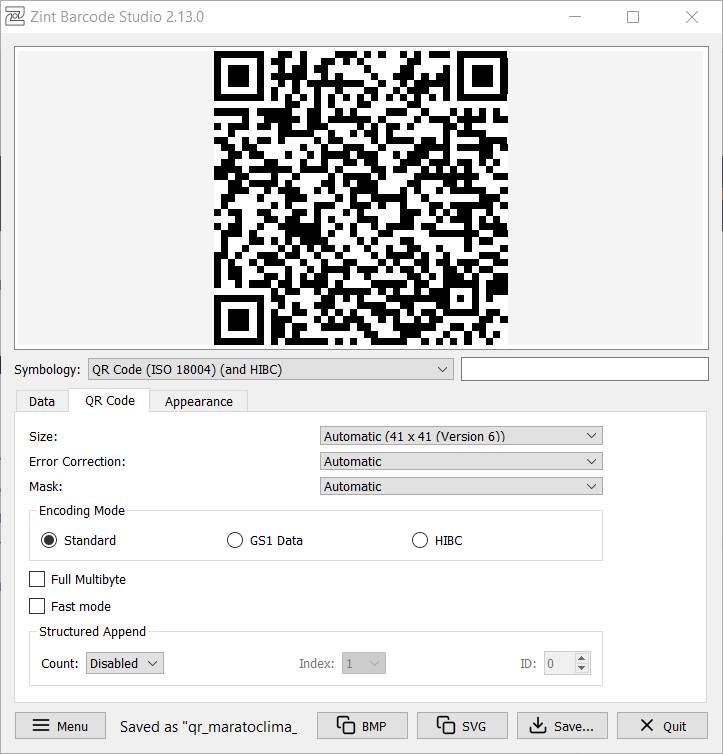Open the Error Correction dropdown
The height and width of the screenshot is (754, 723).
pos(461,461)
